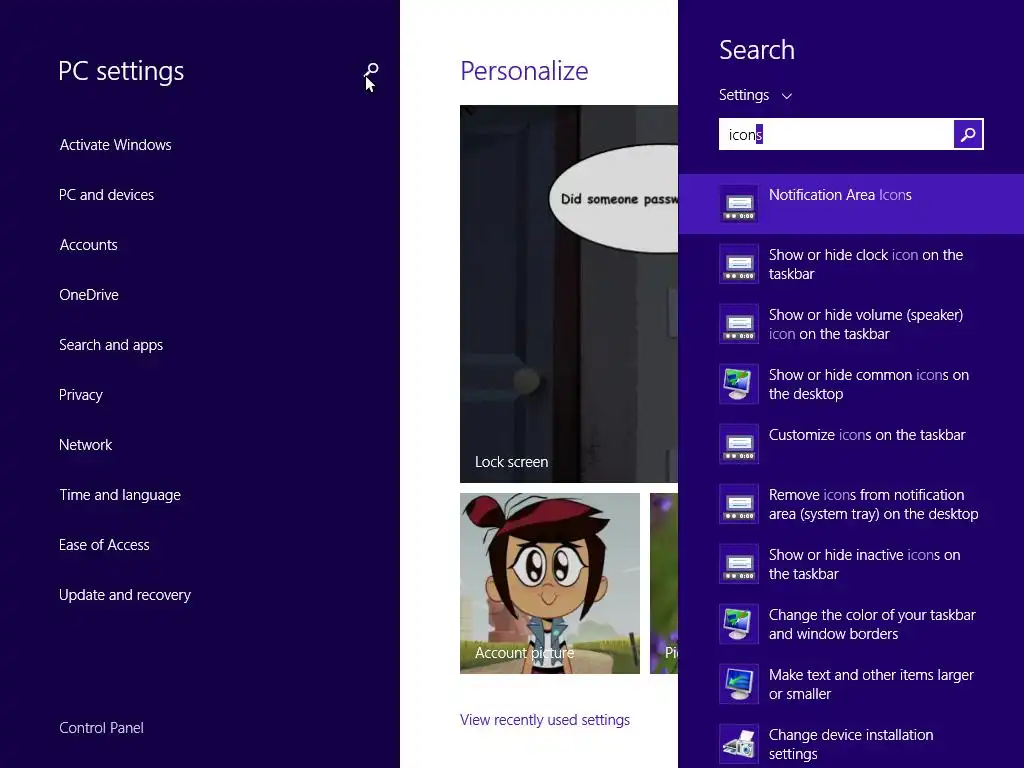The image size is (1024, 768).
Task: Click the monitor icon for common desktop icons result
Action: pyautogui.click(x=739, y=384)
